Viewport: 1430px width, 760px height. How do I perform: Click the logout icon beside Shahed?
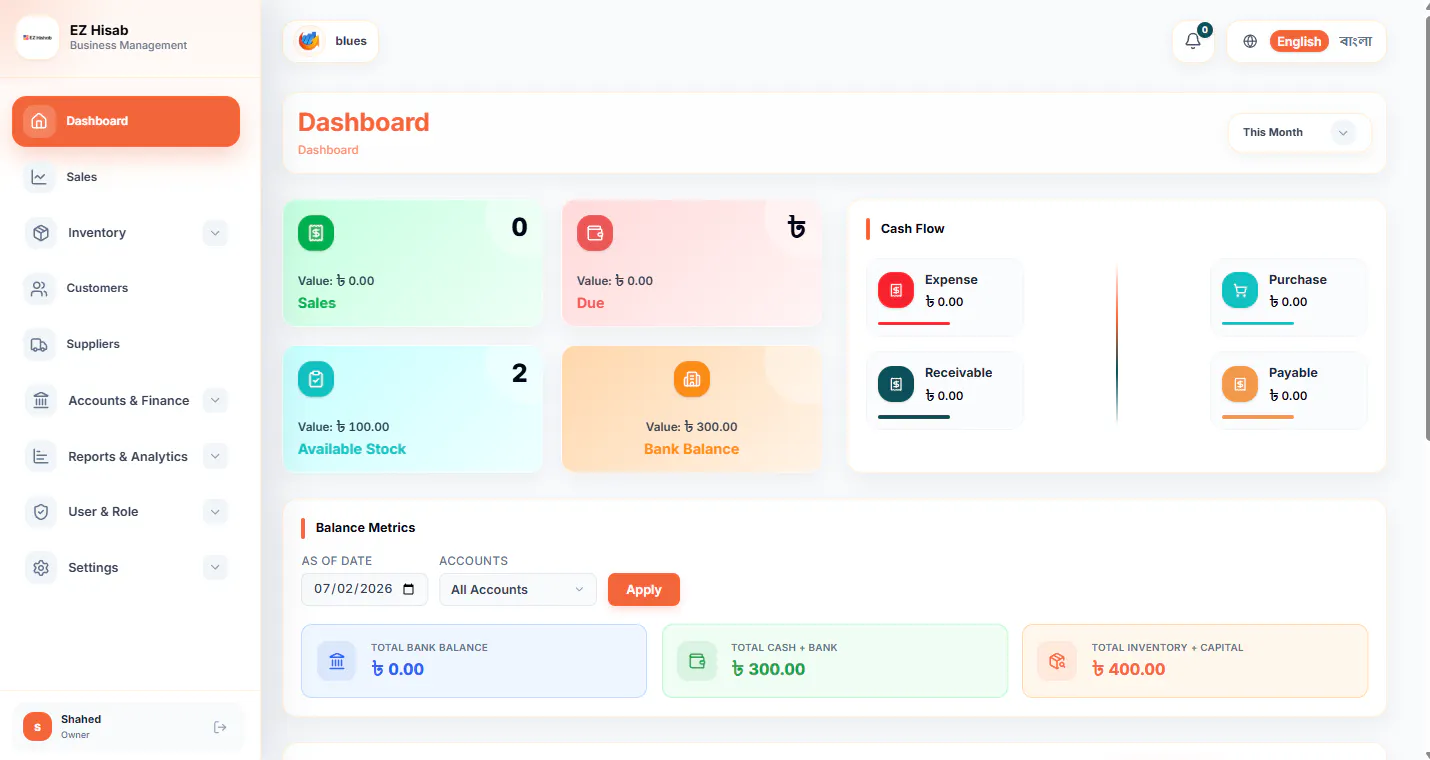[x=220, y=727]
